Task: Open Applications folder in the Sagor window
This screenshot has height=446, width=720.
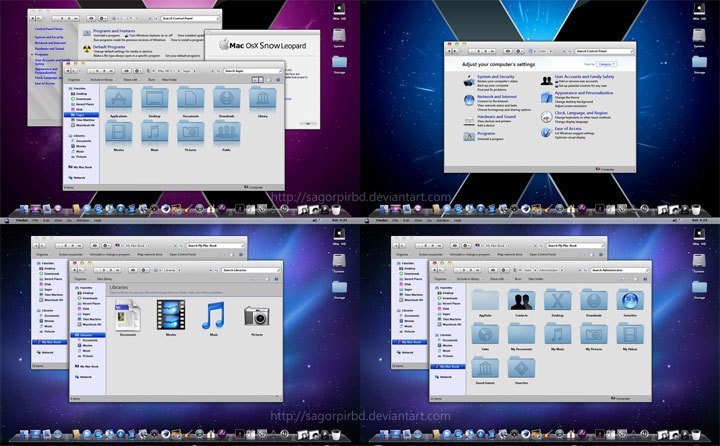Action: pyautogui.click(x=118, y=99)
